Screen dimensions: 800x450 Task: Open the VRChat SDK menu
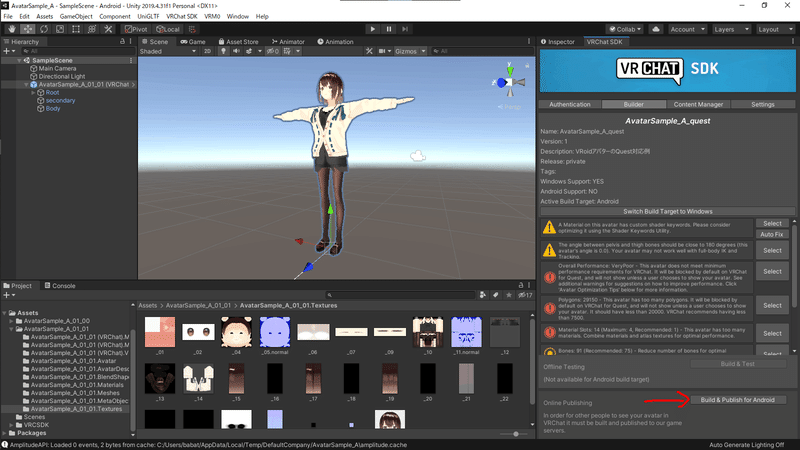pyautogui.click(x=182, y=16)
